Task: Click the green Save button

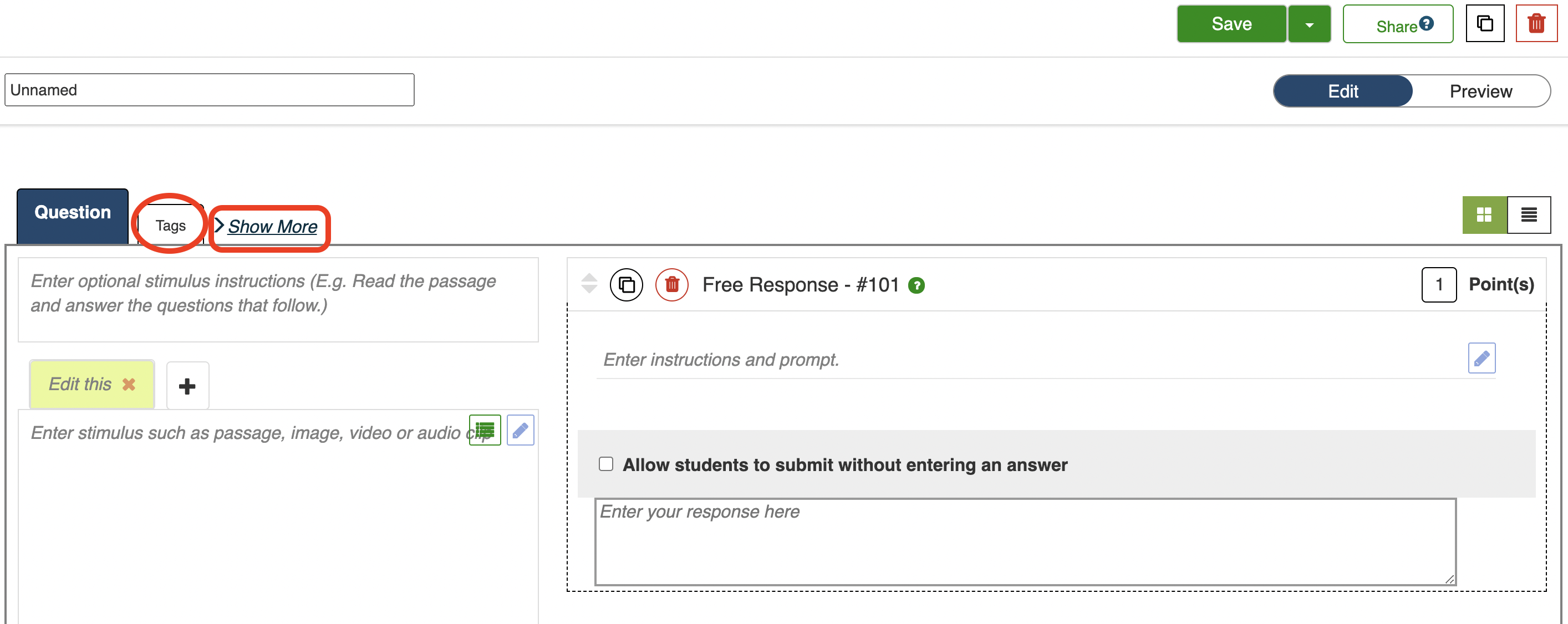Action: pyautogui.click(x=1231, y=24)
